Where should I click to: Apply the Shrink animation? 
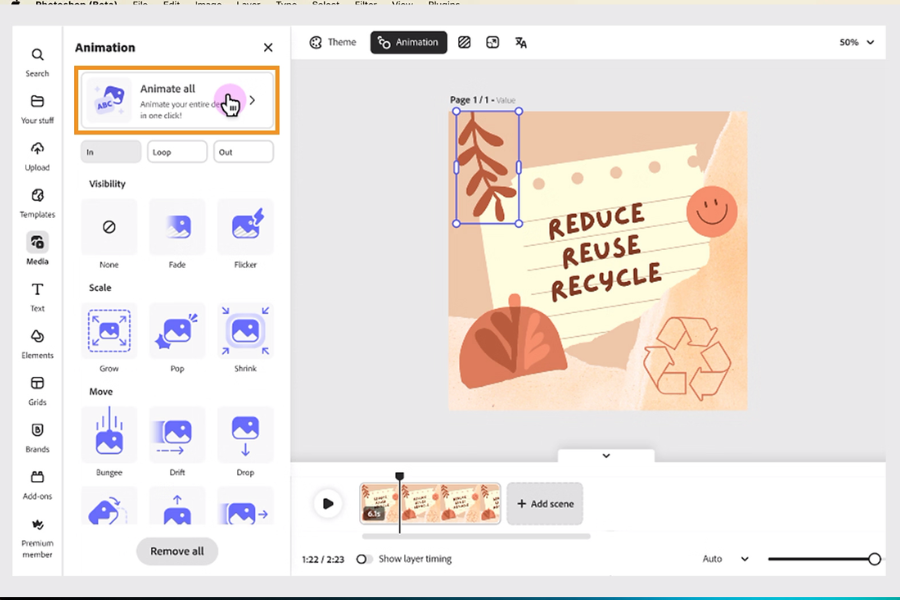pos(245,331)
